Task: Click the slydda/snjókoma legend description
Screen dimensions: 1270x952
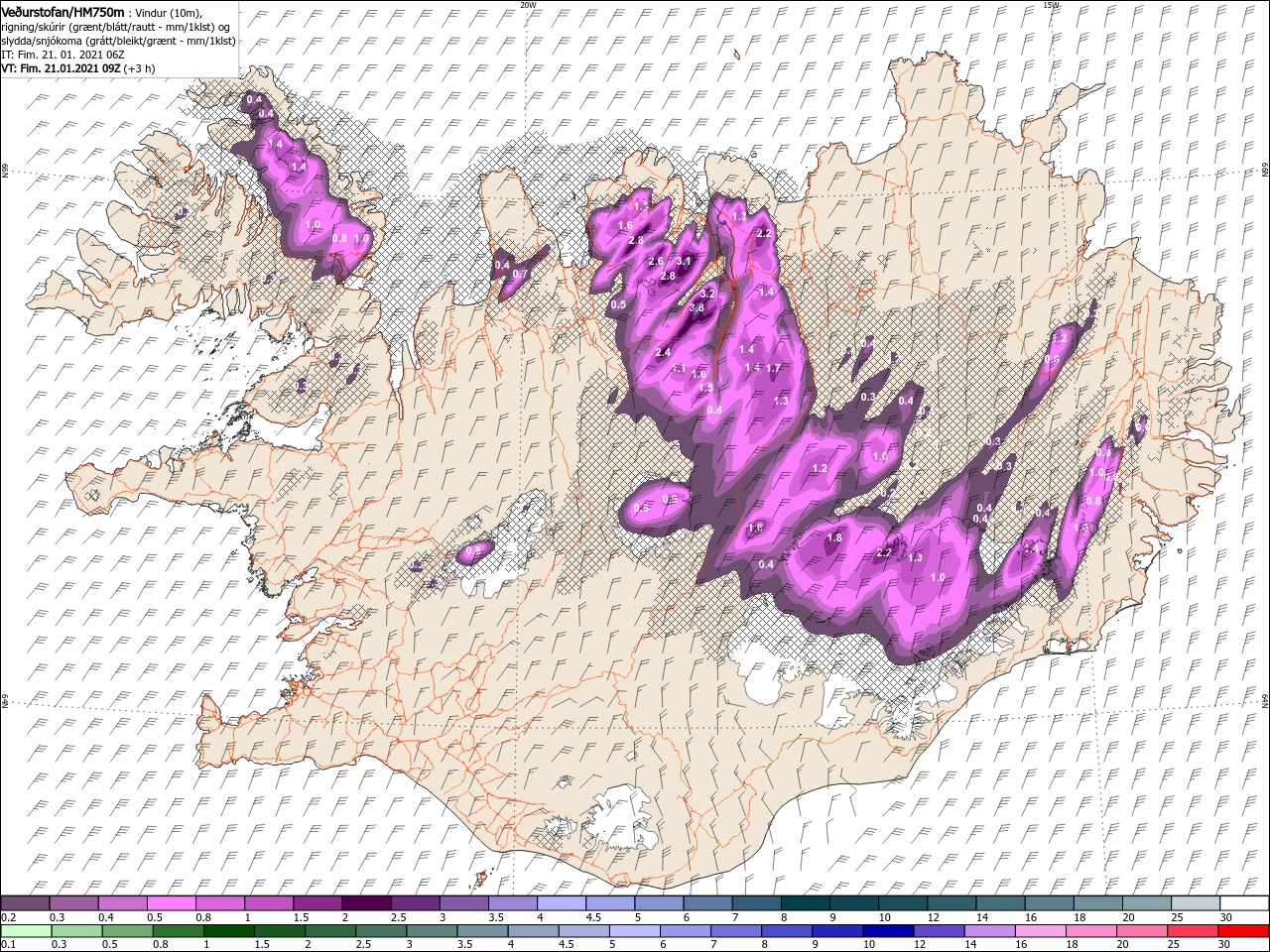Action: (x=118, y=41)
